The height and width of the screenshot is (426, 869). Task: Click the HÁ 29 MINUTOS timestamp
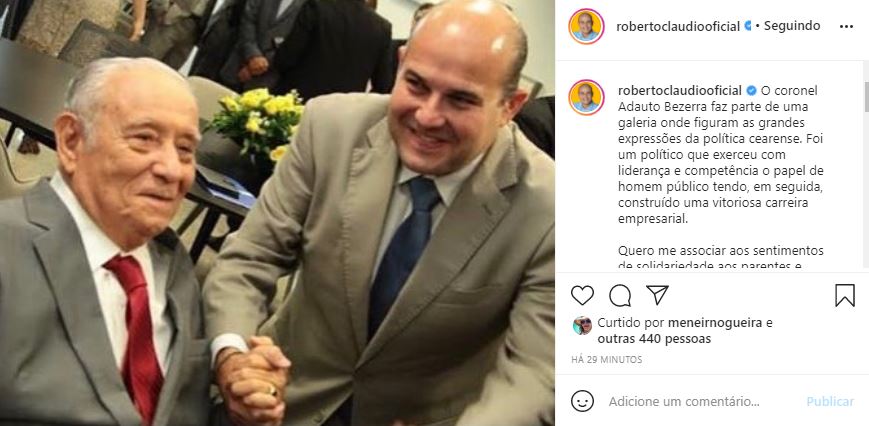pos(606,360)
